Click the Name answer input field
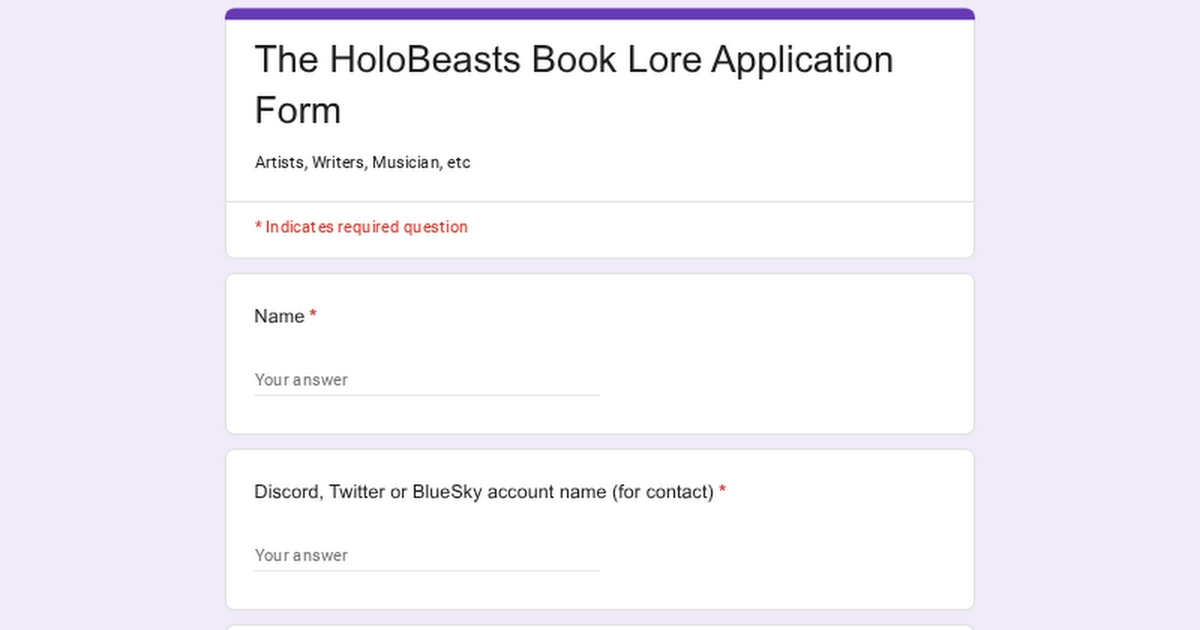The image size is (1200, 630). (426, 380)
